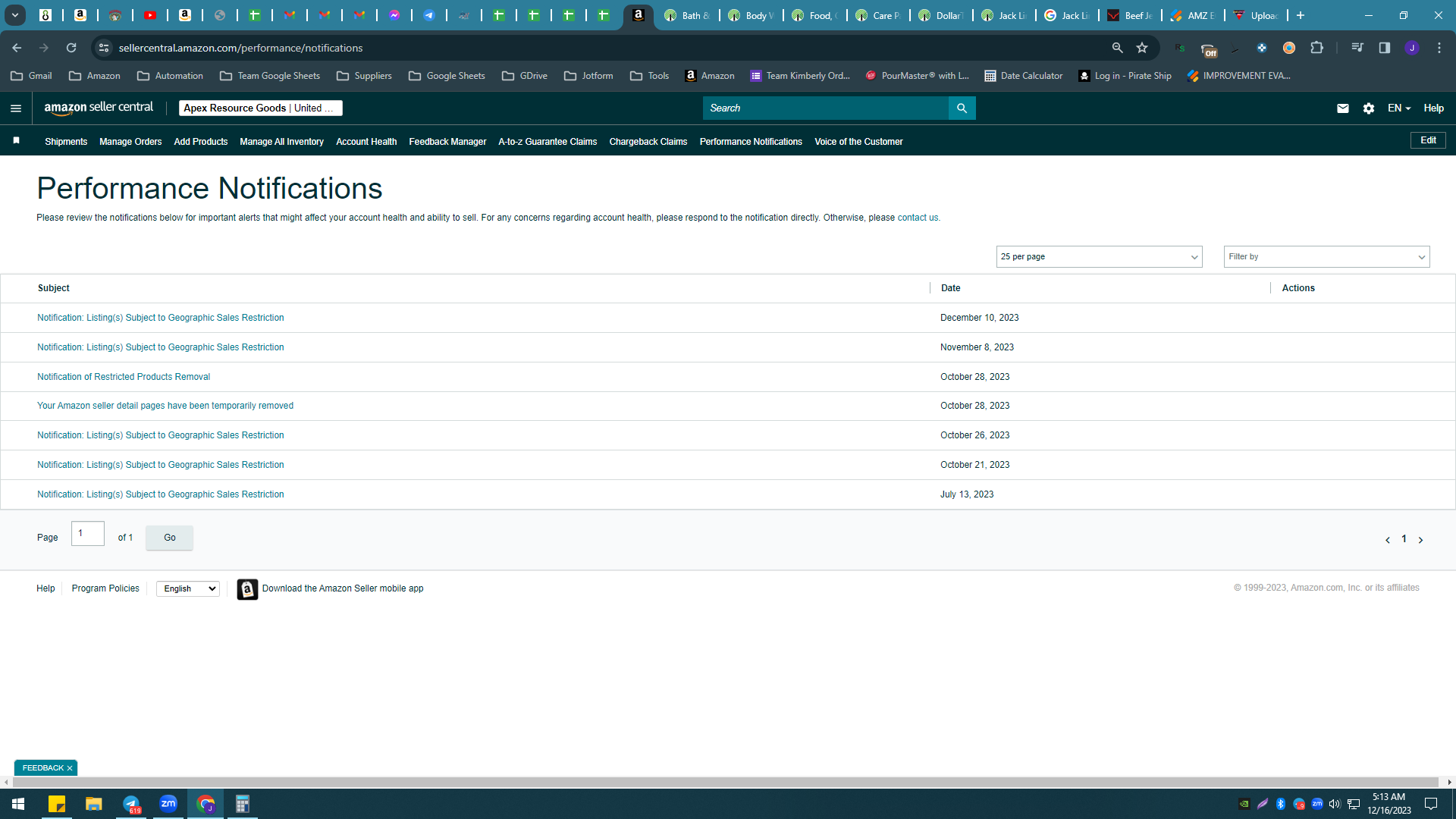1456x819 pixels.
Task: Open Manage Orders
Action: [x=130, y=142]
